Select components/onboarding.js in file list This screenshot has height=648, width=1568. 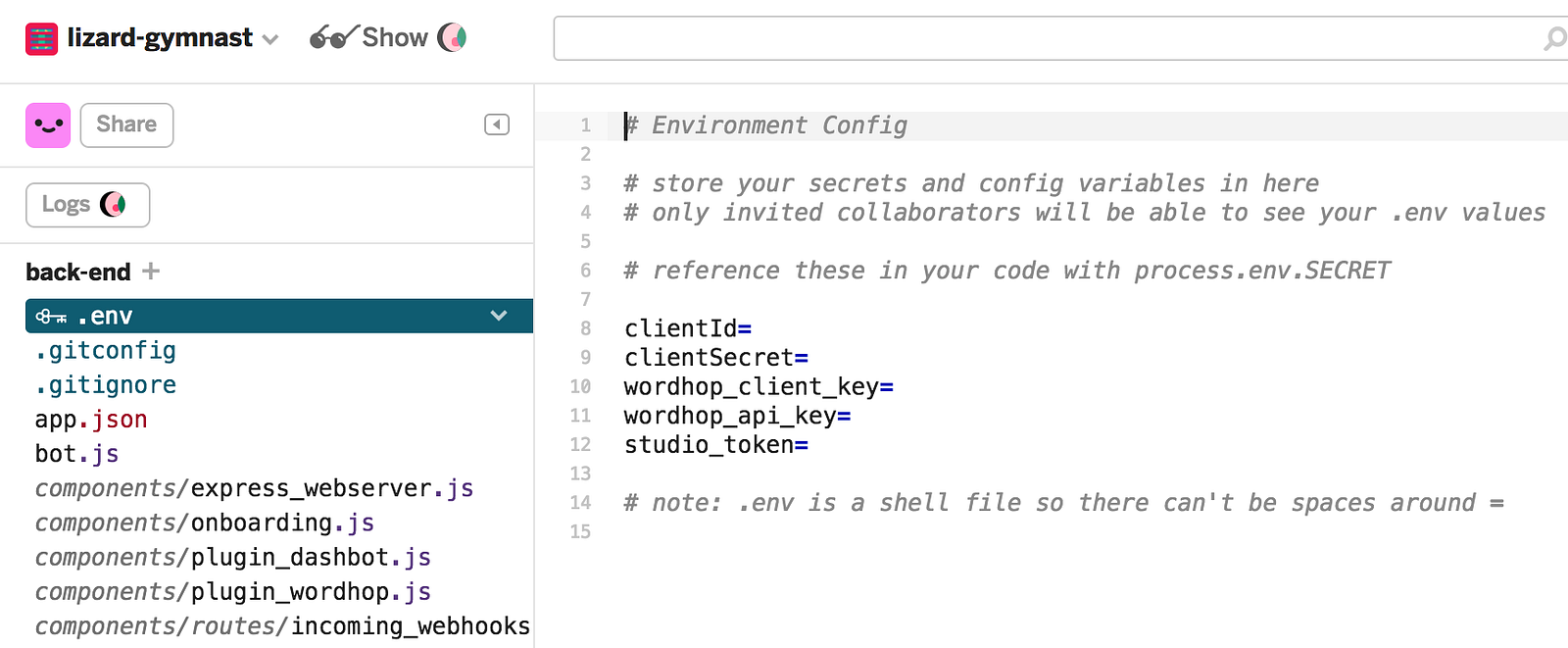(x=204, y=523)
